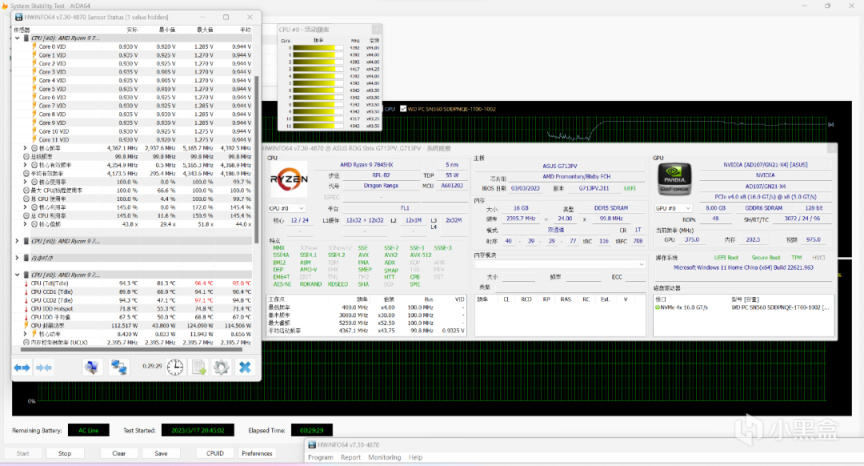Click the networked computers icon
Viewport: 864px width, 466px height.
(x=118, y=367)
